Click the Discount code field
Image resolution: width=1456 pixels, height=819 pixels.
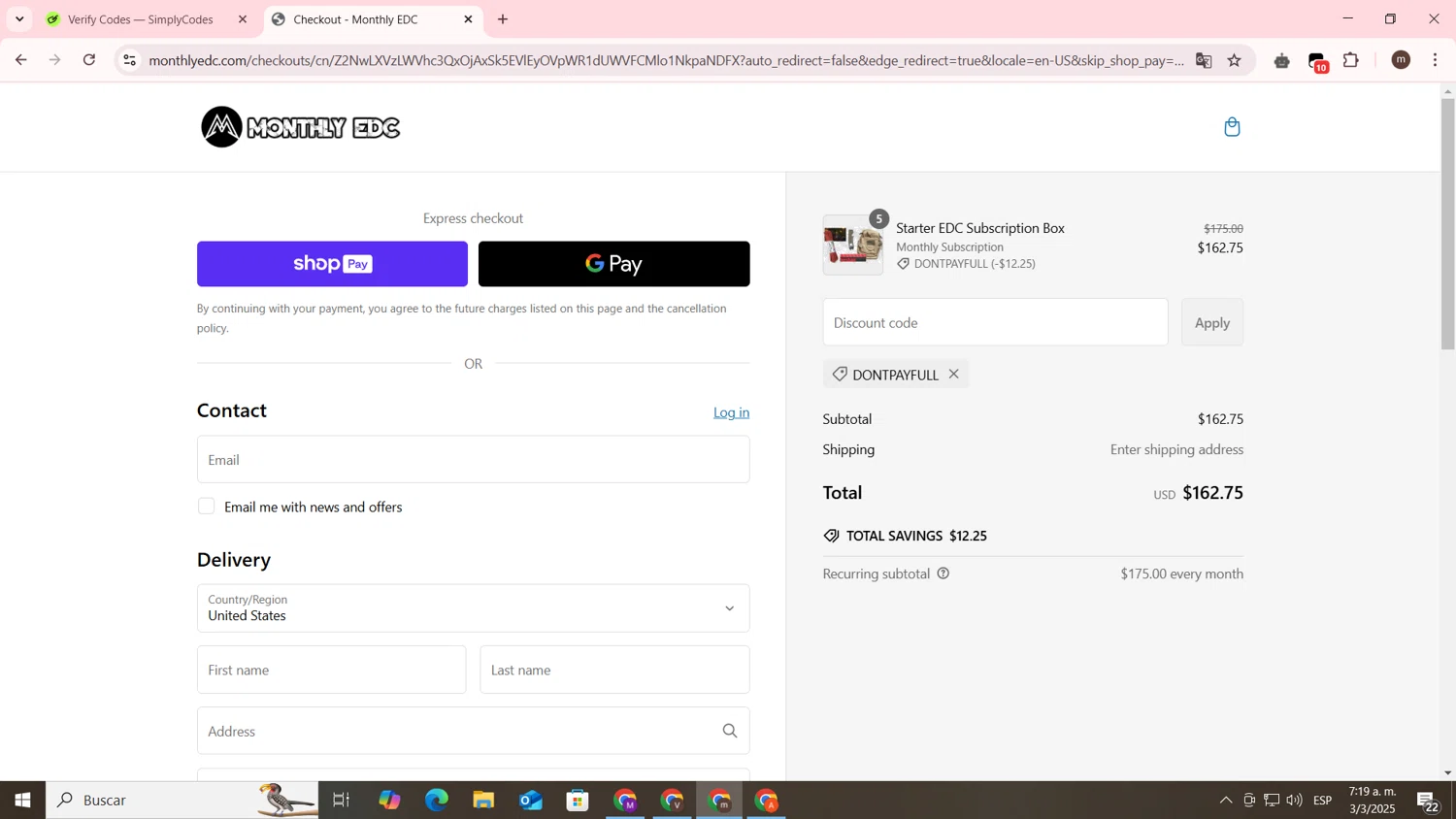pyautogui.click(x=995, y=322)
